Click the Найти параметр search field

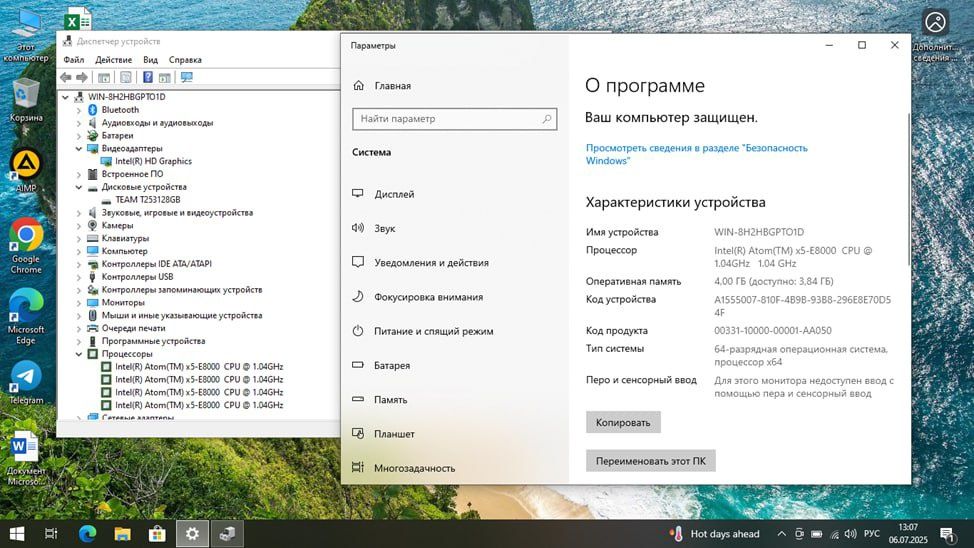click(454, 119)
